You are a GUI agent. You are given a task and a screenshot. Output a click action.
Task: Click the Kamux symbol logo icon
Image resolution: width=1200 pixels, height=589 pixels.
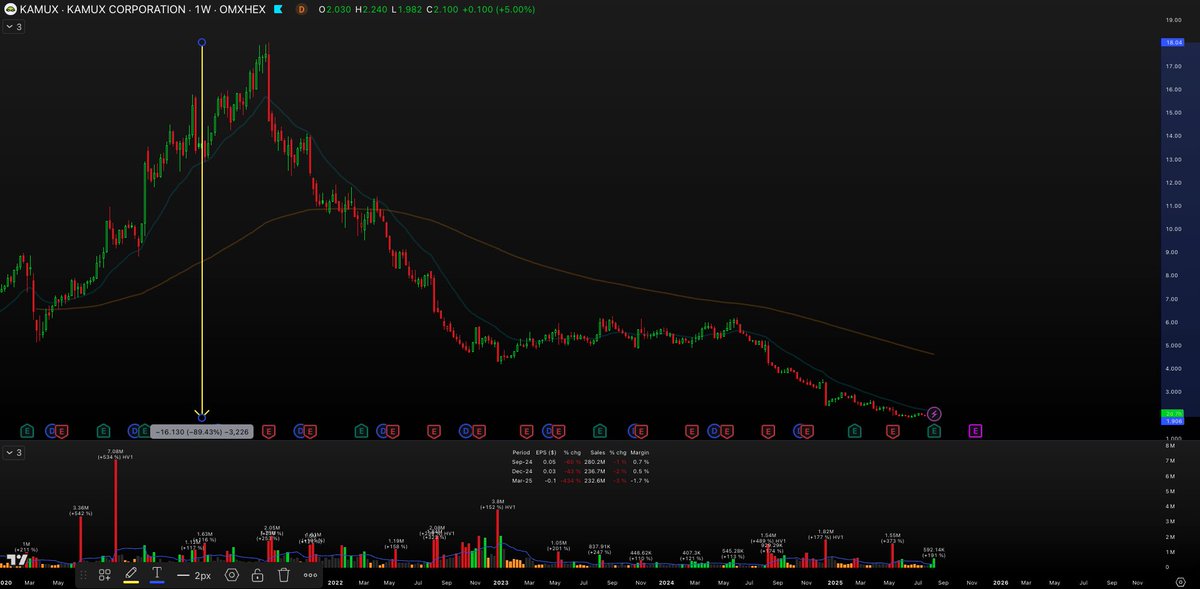pos(11,9)
